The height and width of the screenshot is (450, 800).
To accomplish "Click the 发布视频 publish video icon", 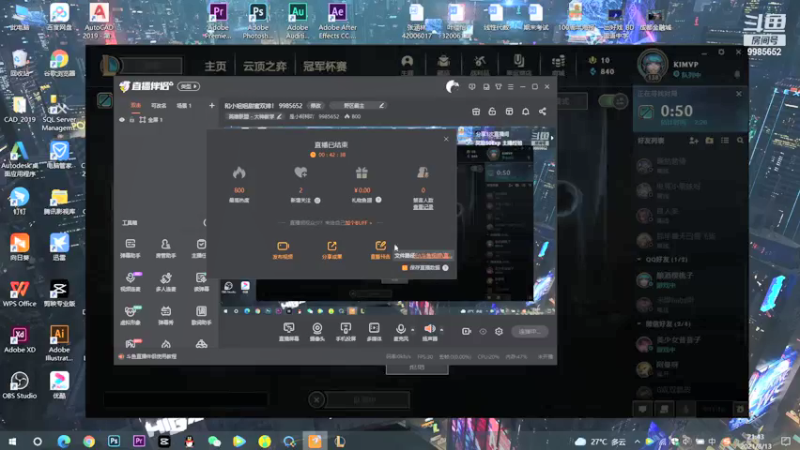I will (x=283, y=246).
